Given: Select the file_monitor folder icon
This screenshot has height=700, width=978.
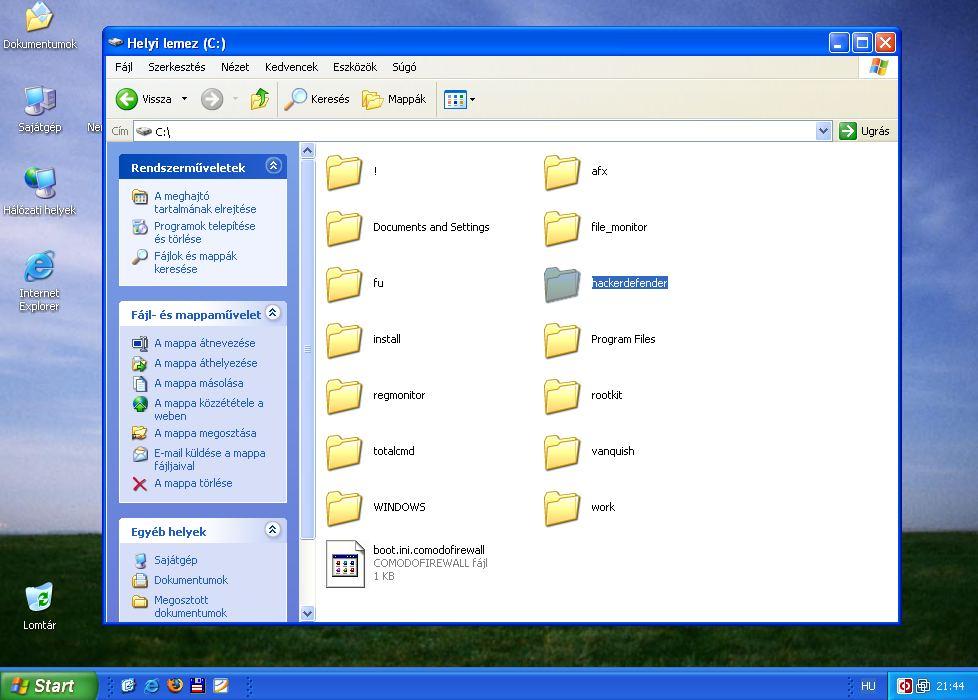Looking at the screenshot, I should pyautogui.click(x=562, y=228).
